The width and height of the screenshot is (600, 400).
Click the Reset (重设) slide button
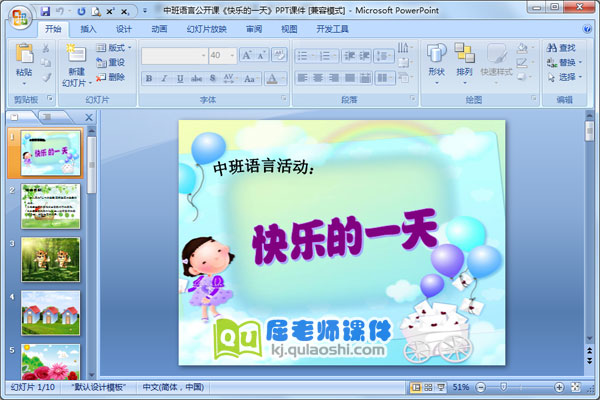[111, 62]
